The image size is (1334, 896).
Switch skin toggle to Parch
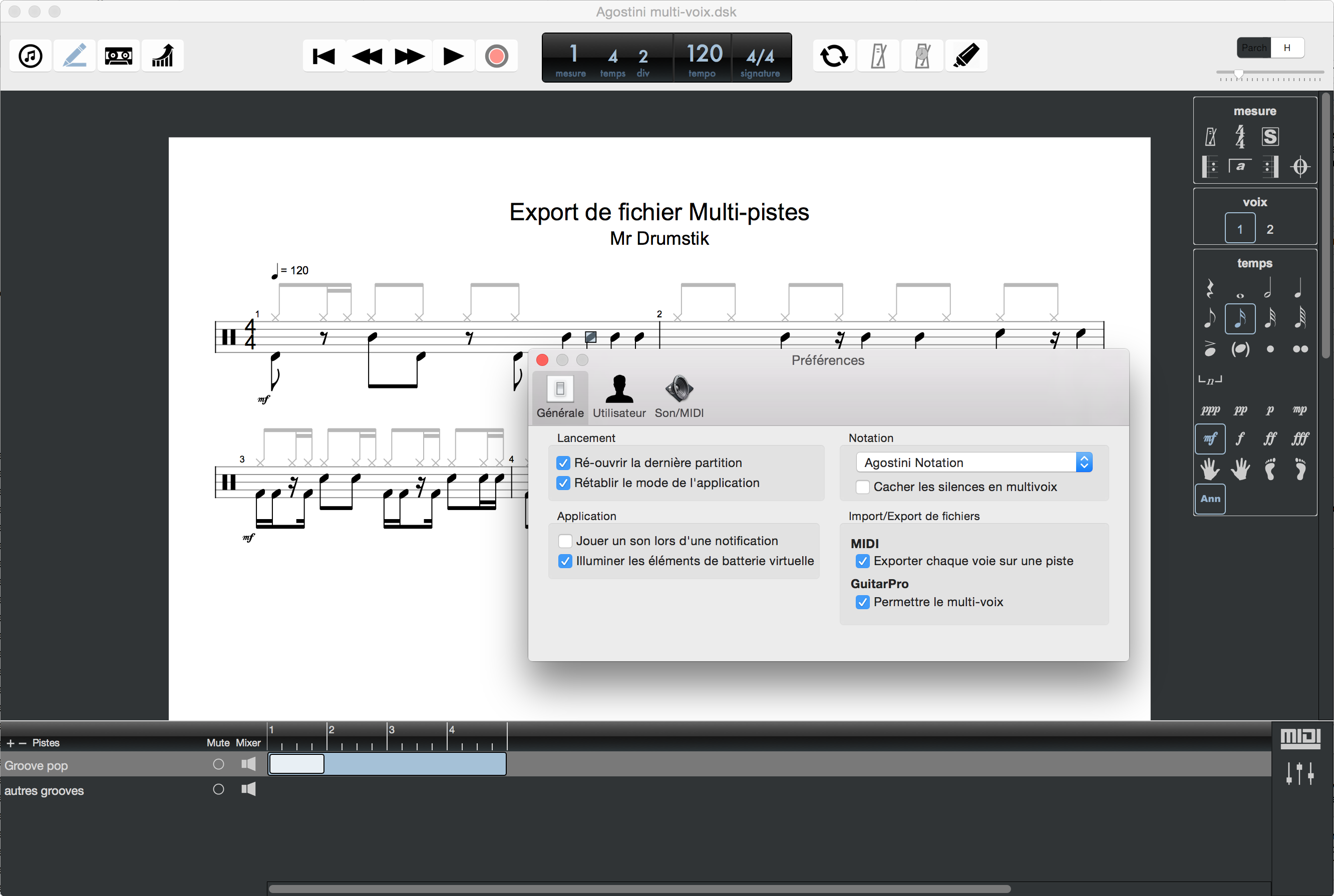1253,48
